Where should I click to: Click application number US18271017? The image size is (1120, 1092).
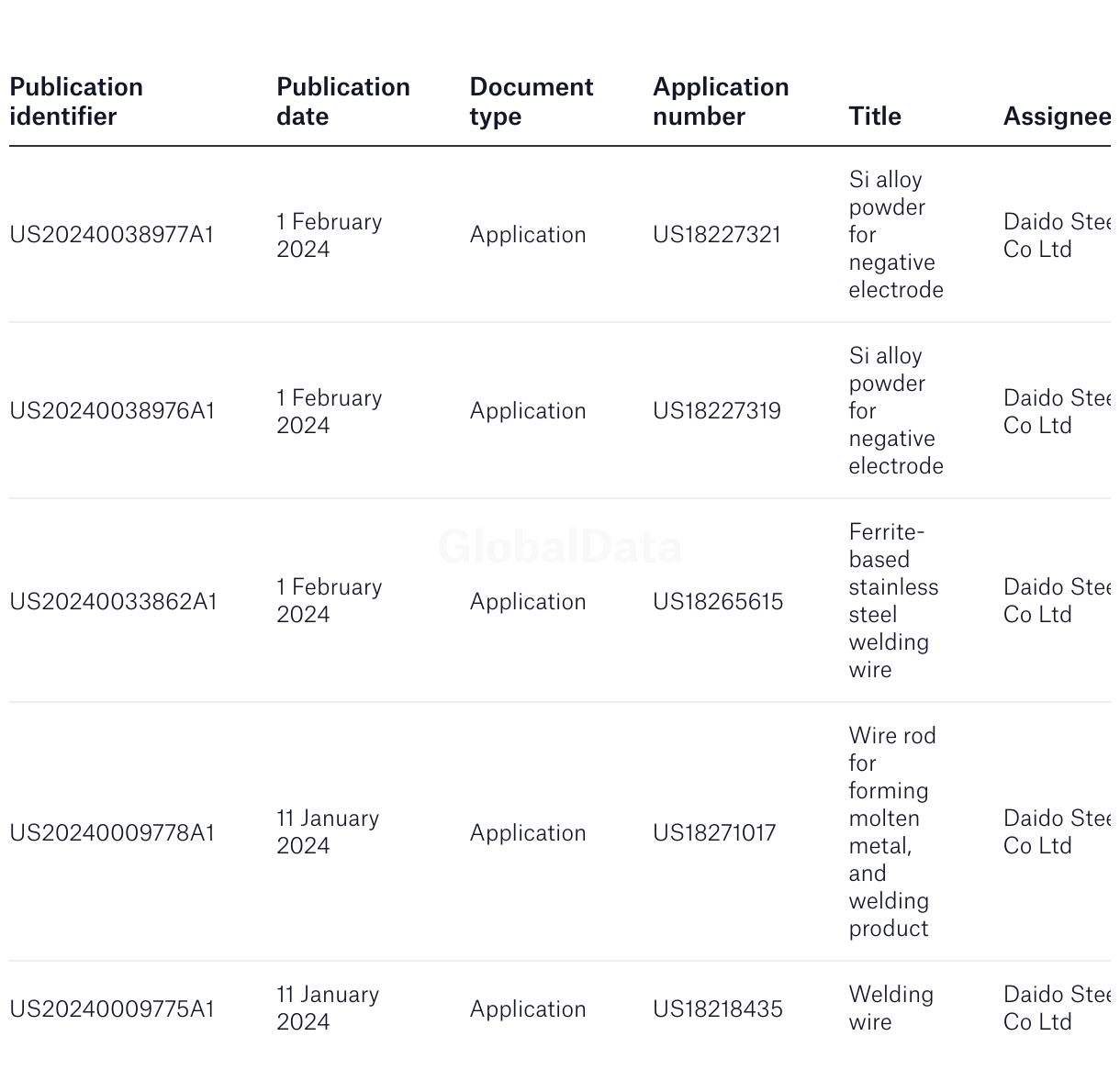click(714, 833)
